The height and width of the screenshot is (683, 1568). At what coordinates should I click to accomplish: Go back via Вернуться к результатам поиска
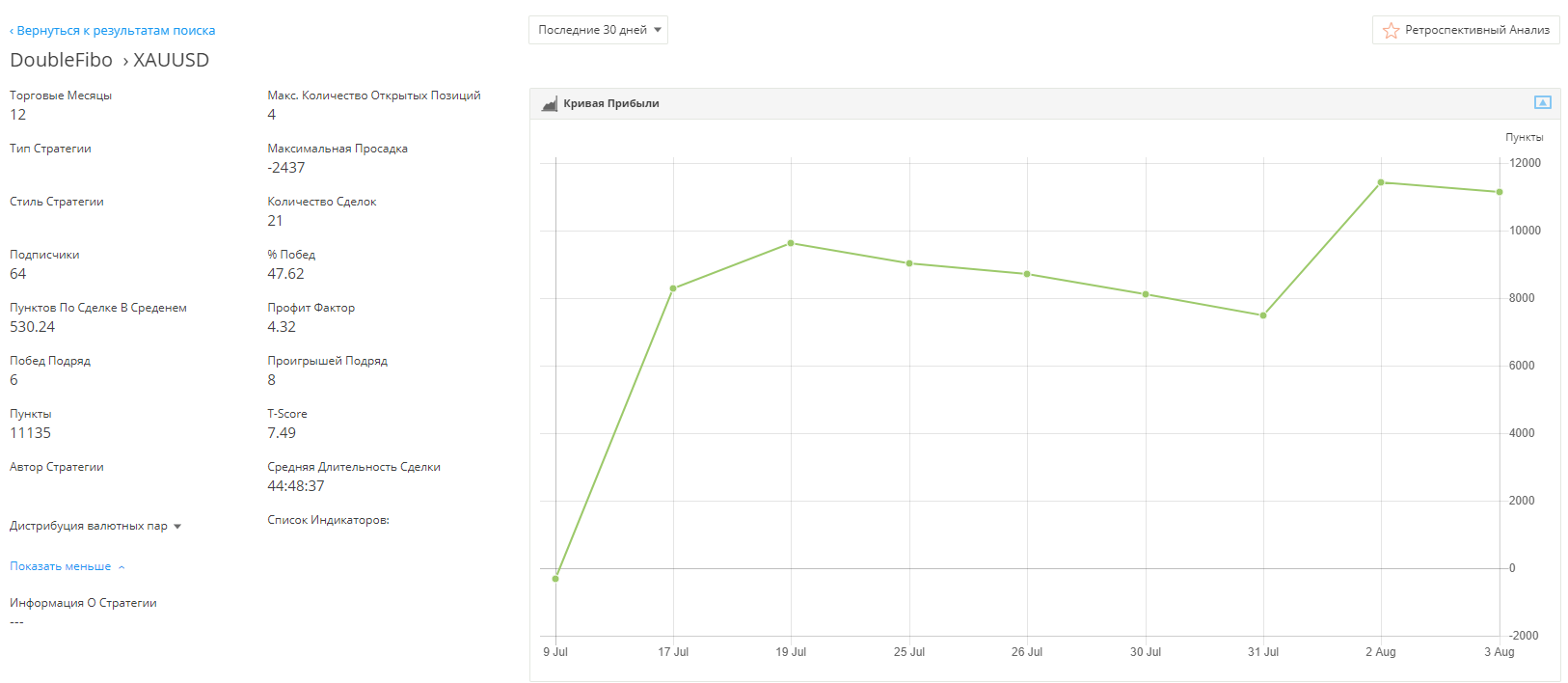click(x=112, y=31)
